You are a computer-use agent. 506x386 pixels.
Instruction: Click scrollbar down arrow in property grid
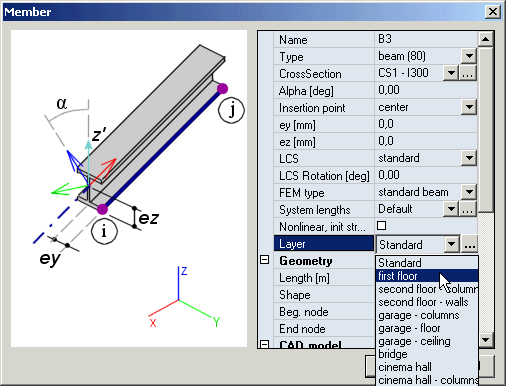(485, 340)
